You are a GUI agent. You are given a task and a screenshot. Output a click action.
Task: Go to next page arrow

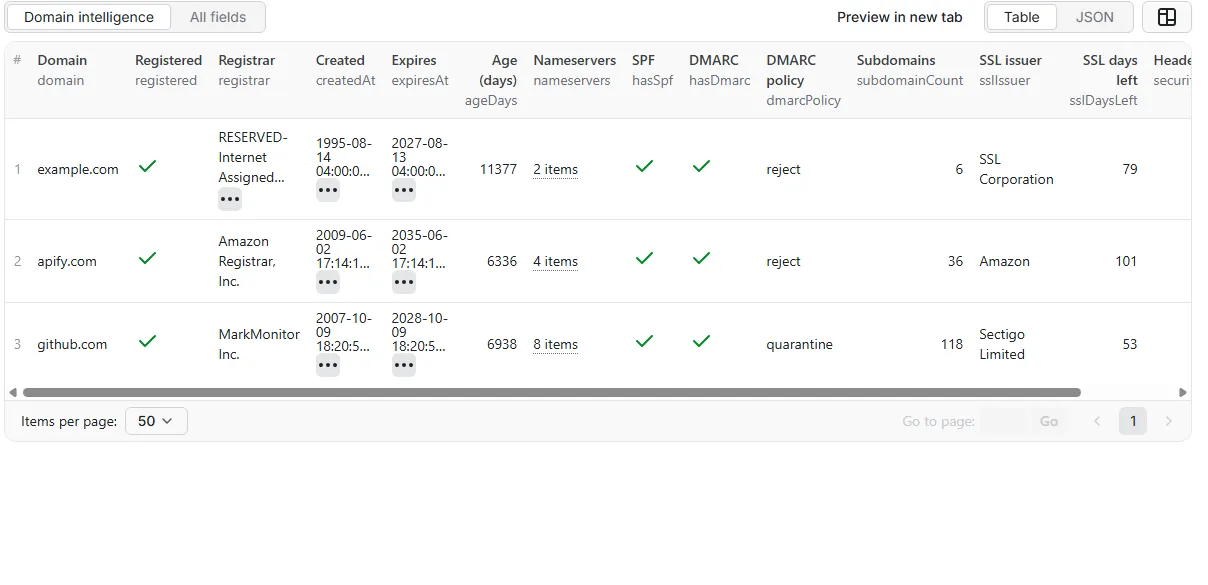(x=1168, y=421)
